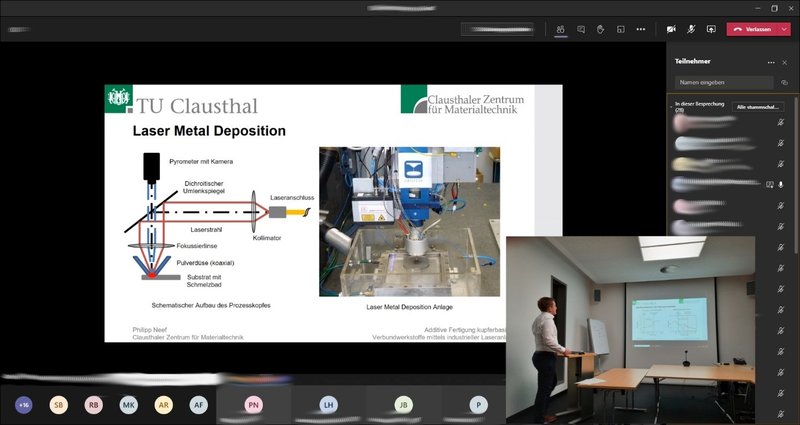Select the AF participant avatar
Screen dimensions: 800x425
point(198,405)
